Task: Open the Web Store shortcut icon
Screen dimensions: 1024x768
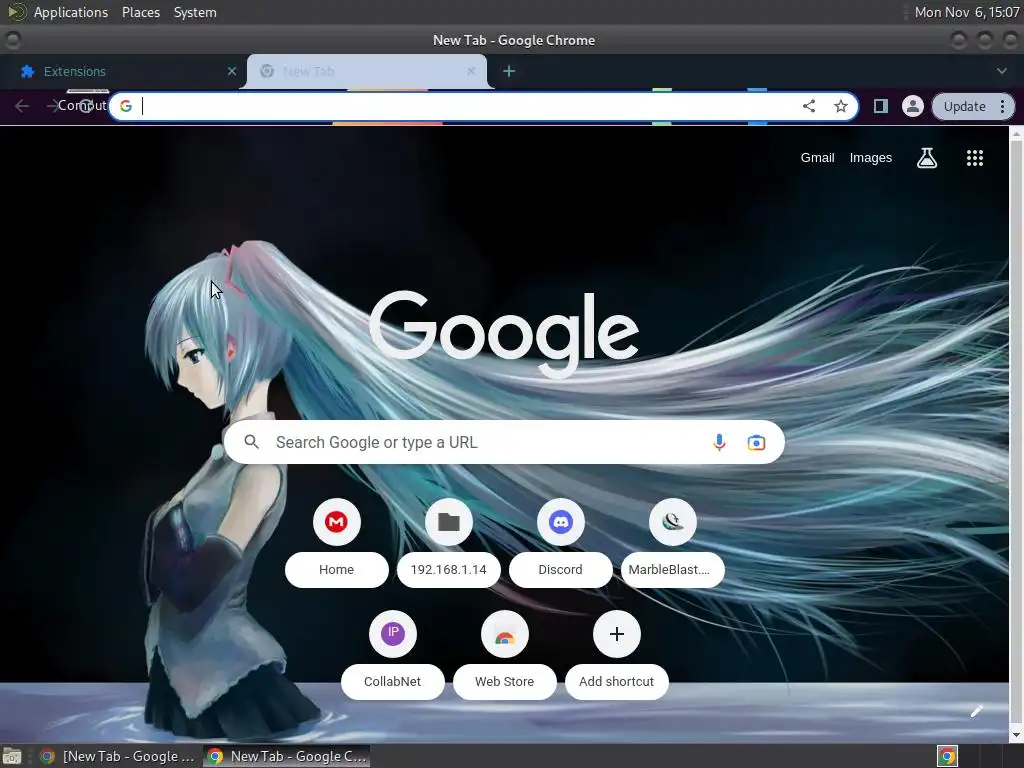Action: pyautogui.click(x=504, y=633)
